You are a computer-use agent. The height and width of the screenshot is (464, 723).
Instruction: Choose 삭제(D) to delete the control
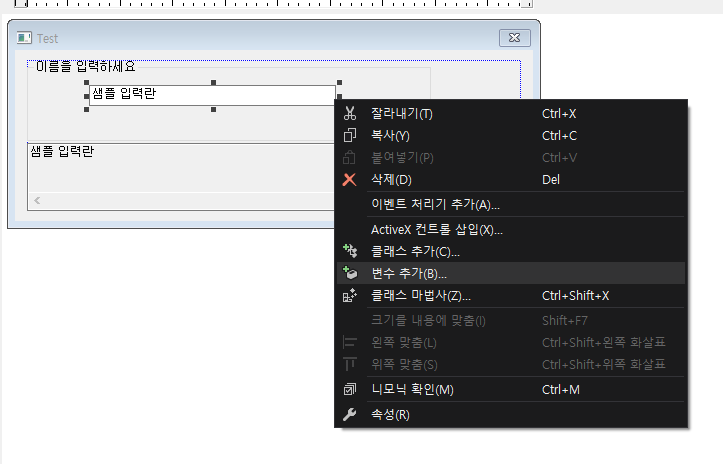(510, 179)
